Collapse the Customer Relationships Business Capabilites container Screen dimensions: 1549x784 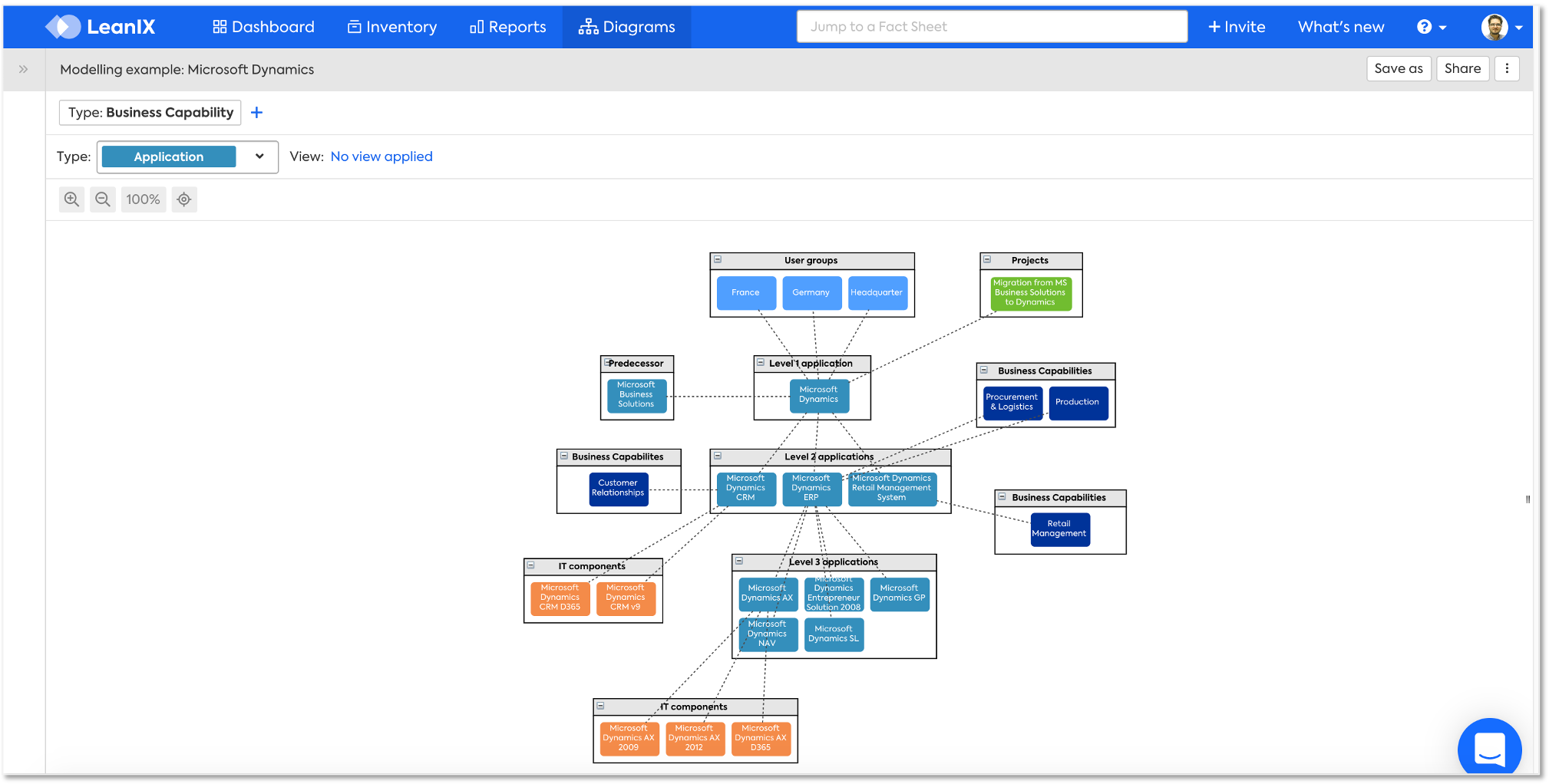[564, 456]
